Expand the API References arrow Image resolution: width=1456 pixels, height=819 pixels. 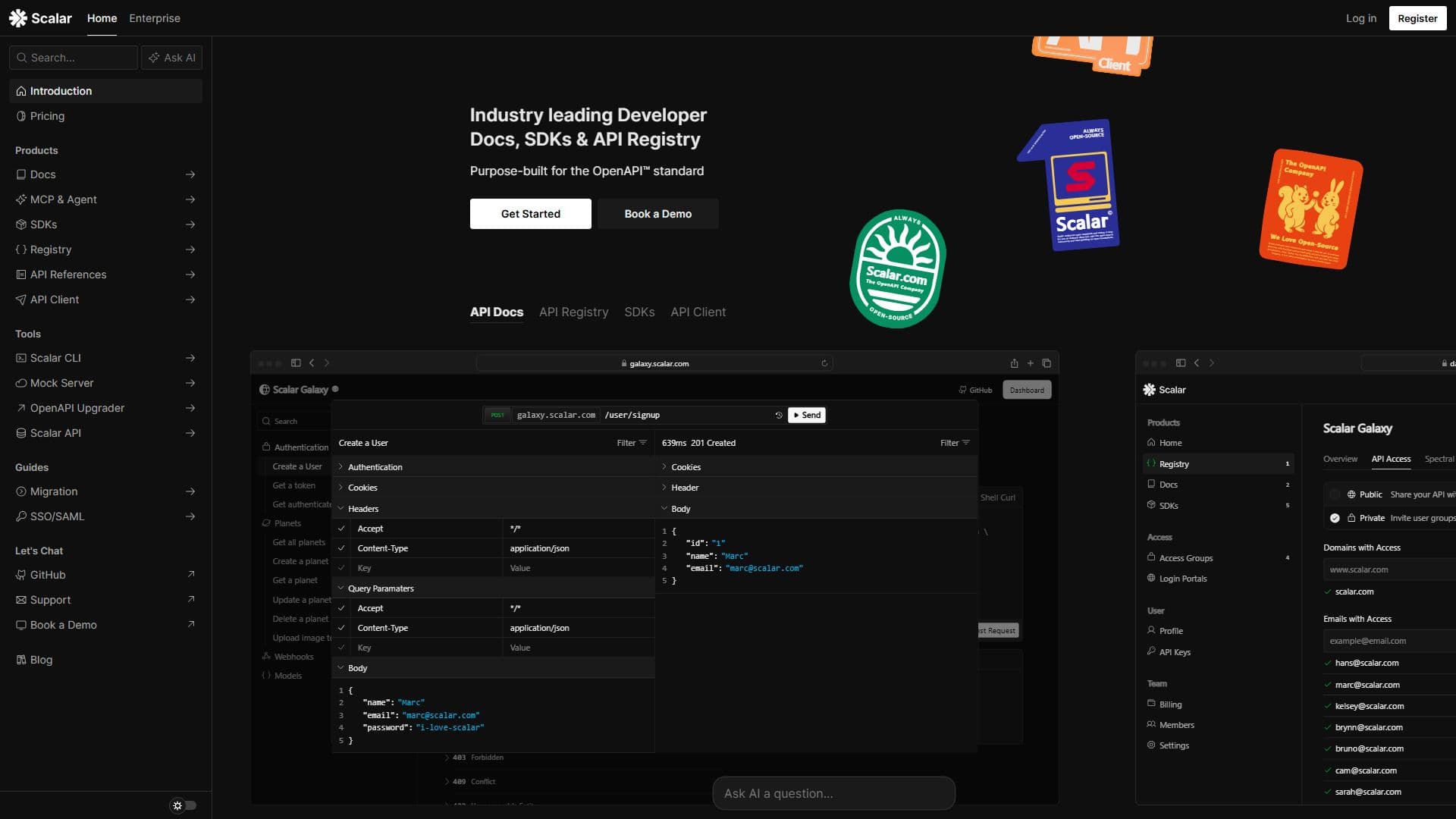[190, 275]
